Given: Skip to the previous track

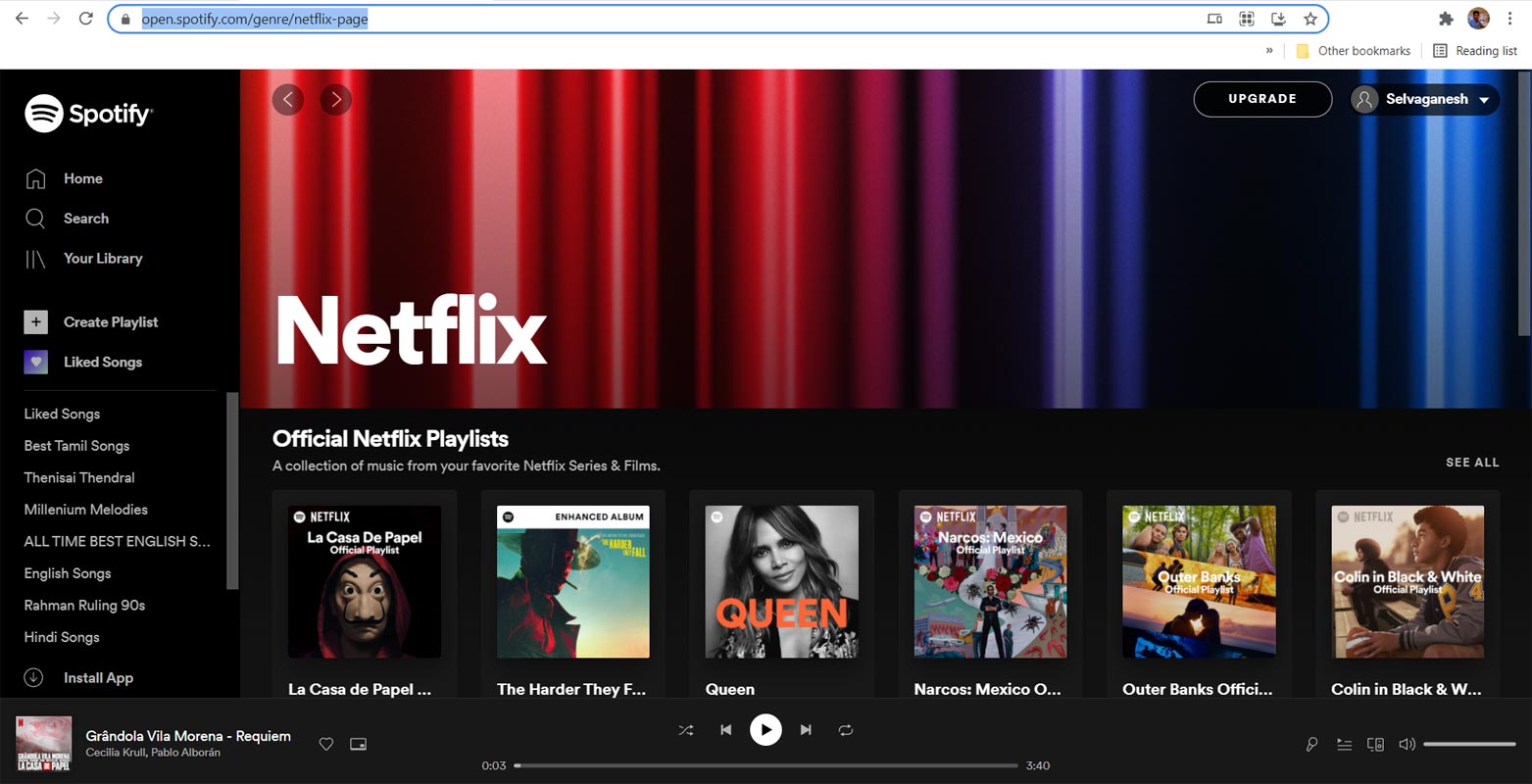Looking at the screenshot, I should click(x=725, y=730).
